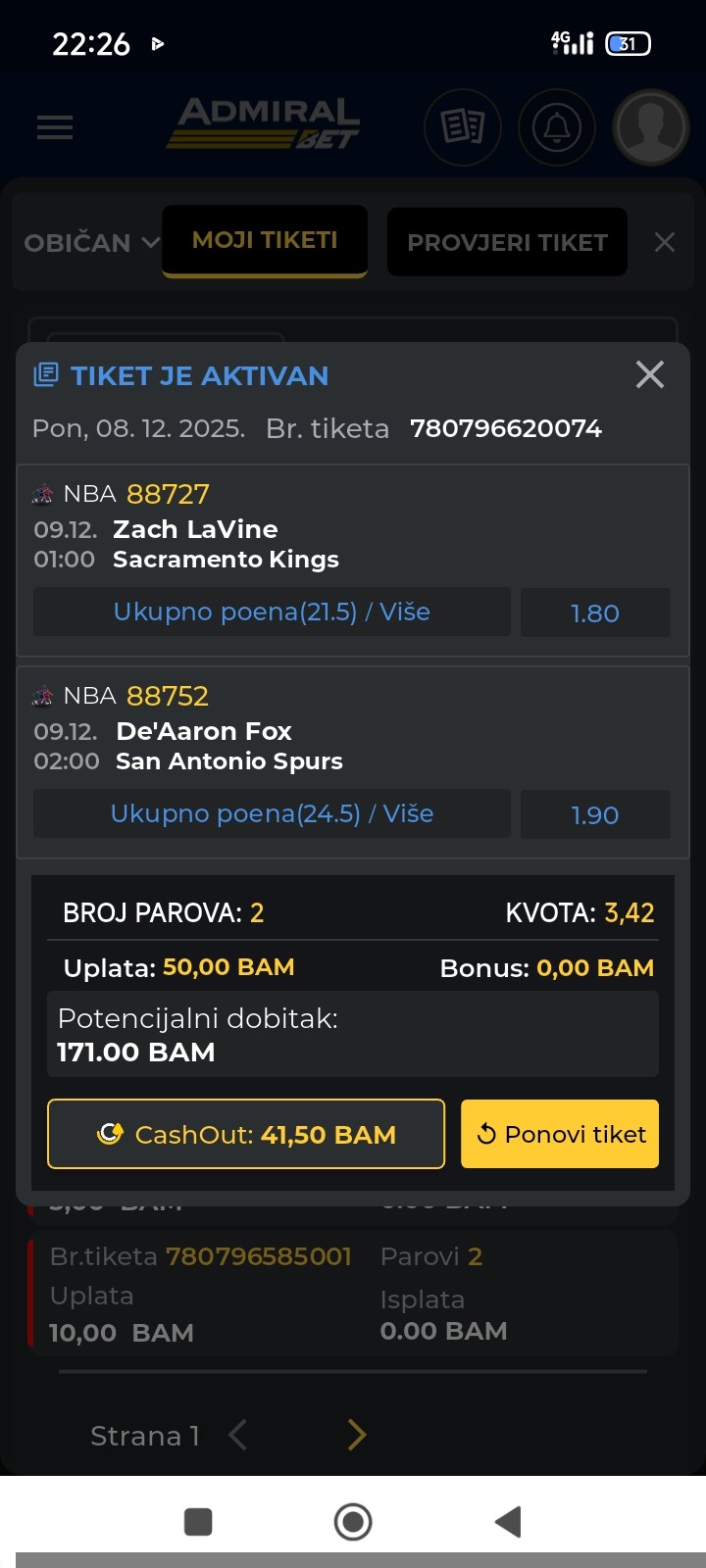The image size is (706, 1568).
Task: Go to previous page of tickets
Action: [237, 1436]
